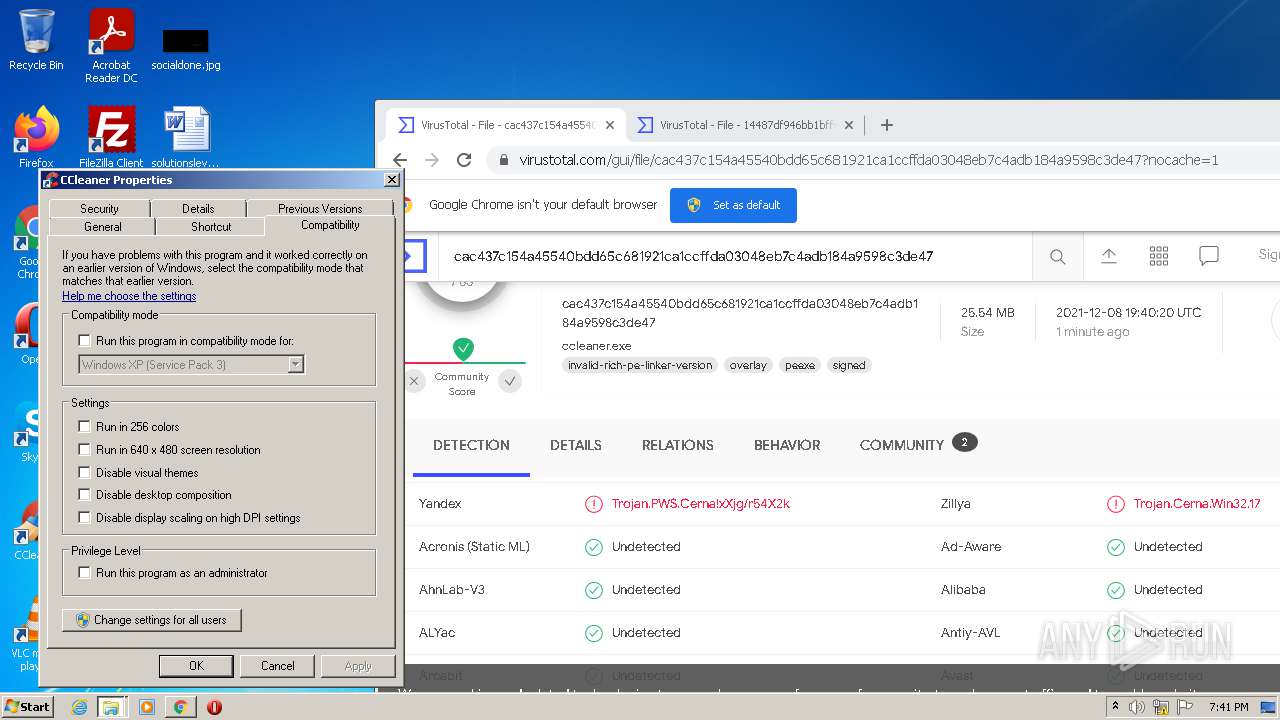Click Zillya Trojan.Cerna.Win32 detection

[1196, 504]
